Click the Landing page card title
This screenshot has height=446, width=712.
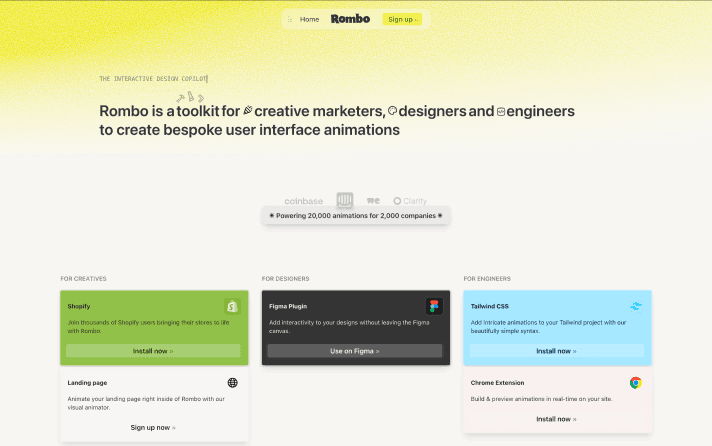tap(87, 383)
